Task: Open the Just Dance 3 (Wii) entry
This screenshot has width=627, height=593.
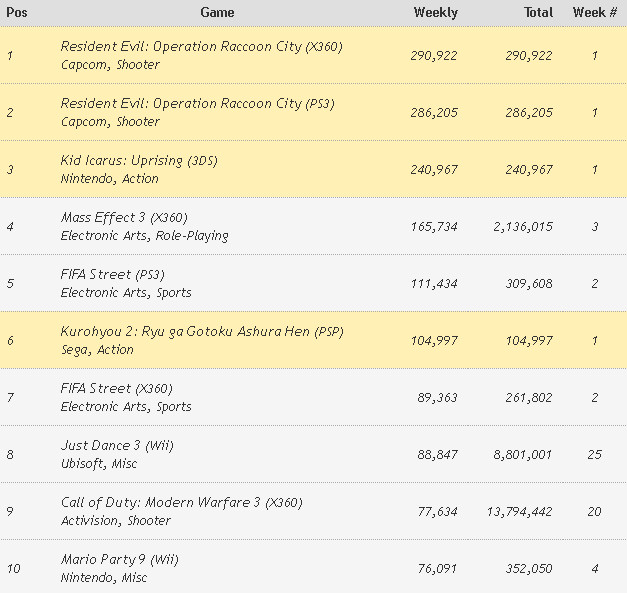Action: 117,446
